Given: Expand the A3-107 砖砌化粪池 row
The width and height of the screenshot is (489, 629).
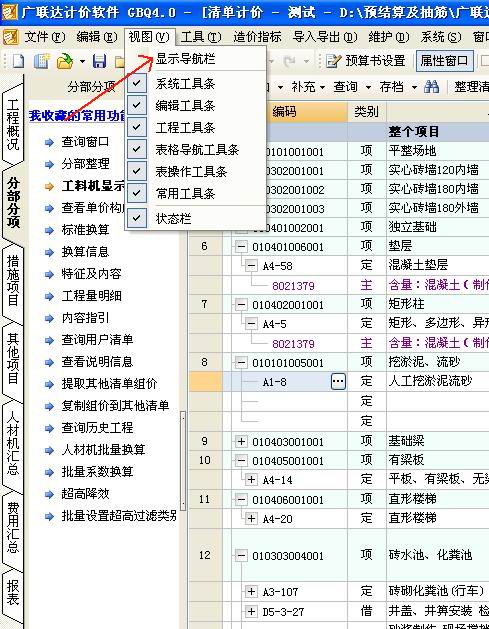Looking at the screenshot, I should click(x=251, y=592).
